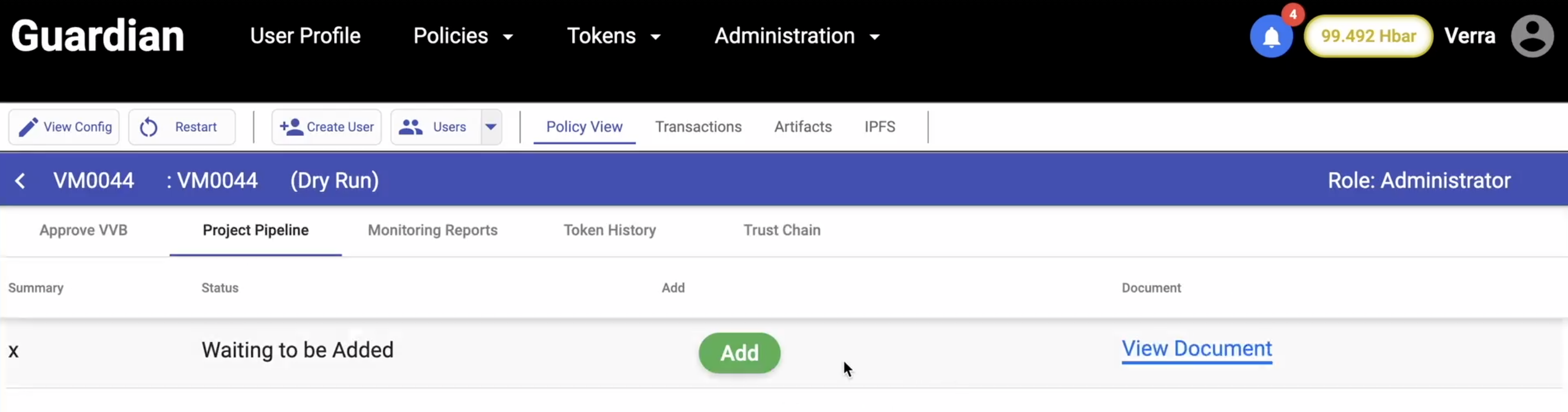The image size is (1568, 412).
Task: Open the Users group button
Action: tap(435, 127)
